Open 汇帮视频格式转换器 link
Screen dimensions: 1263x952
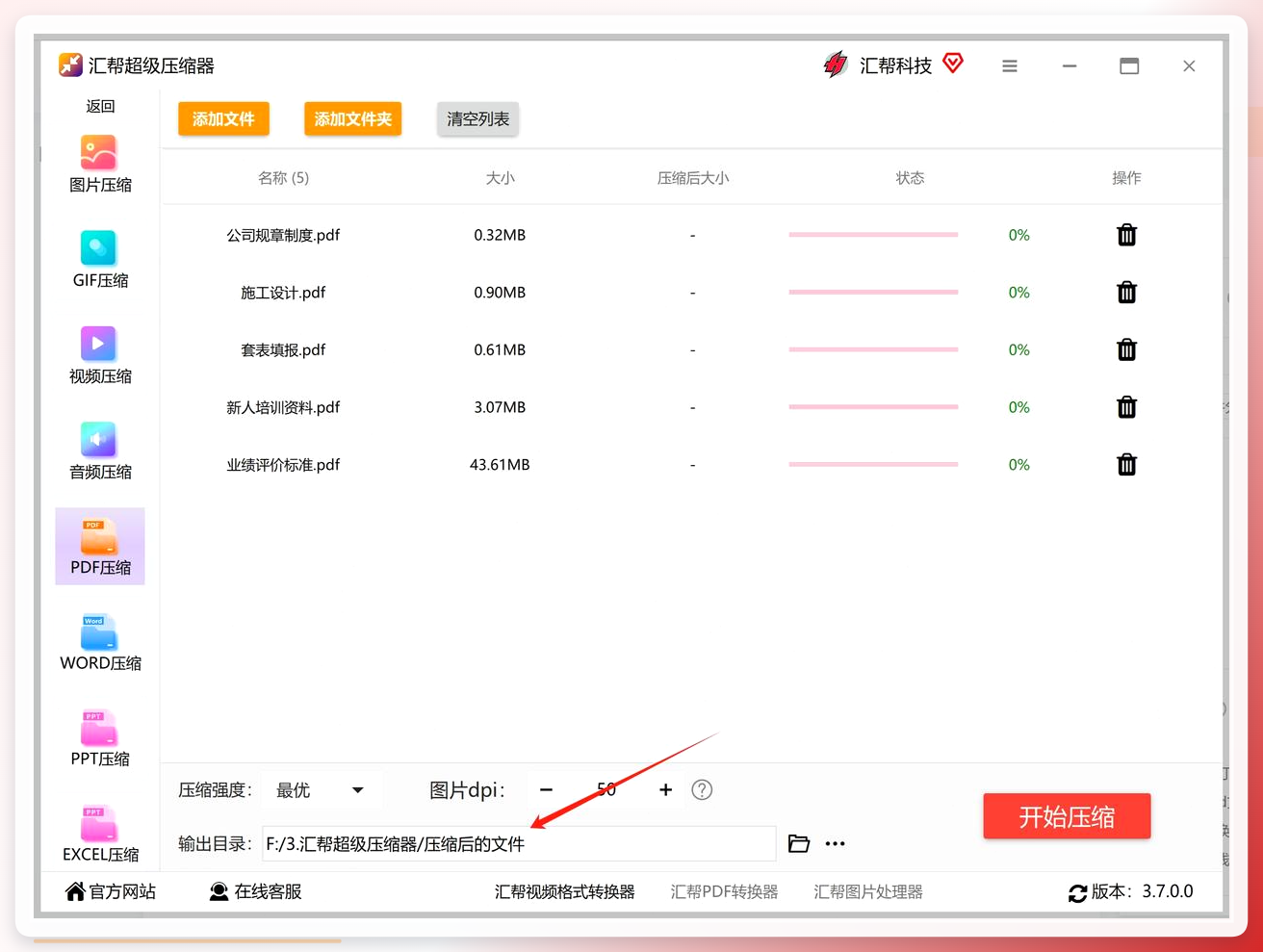point(565,892)
